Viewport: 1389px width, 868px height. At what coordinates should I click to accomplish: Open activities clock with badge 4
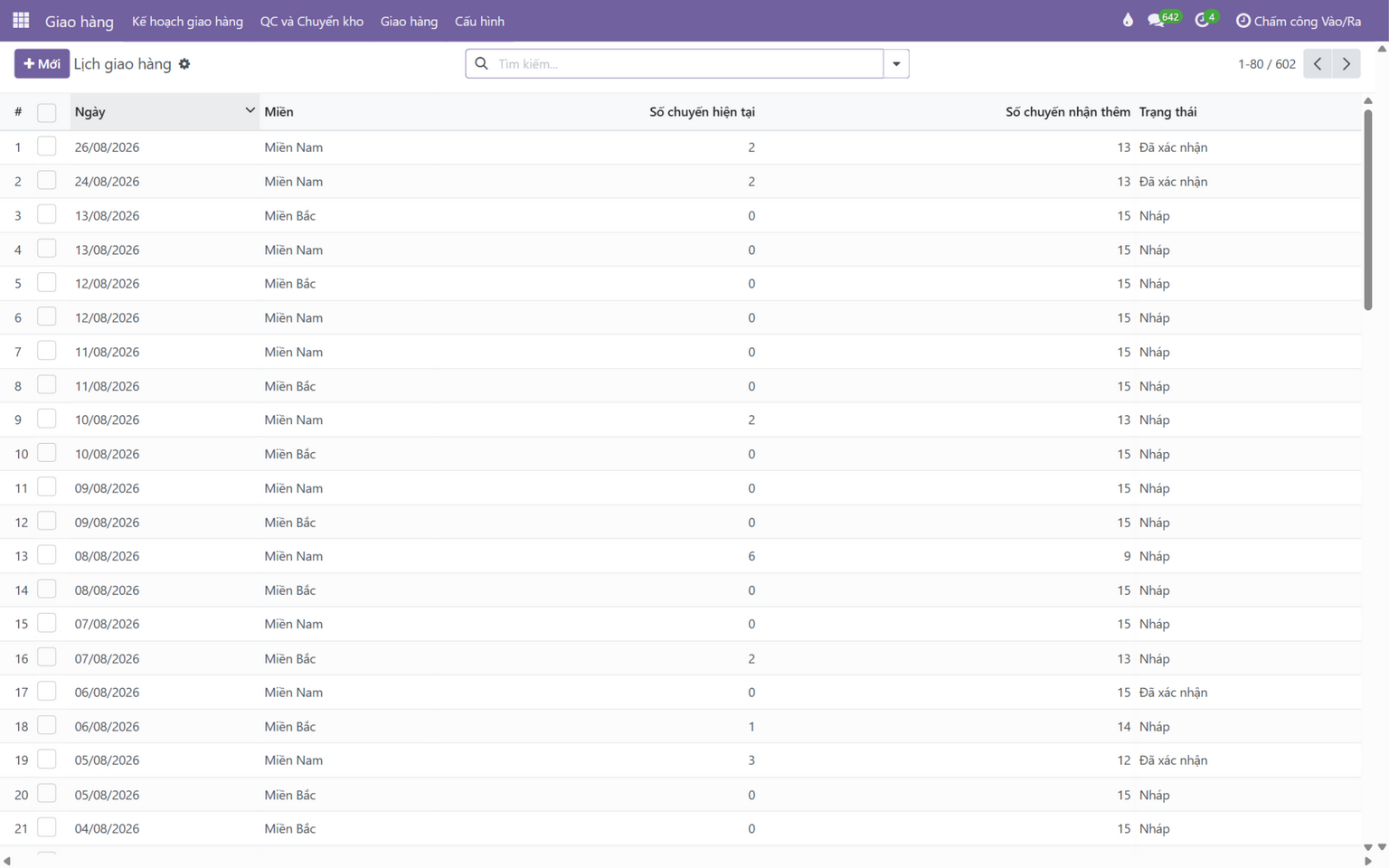tap(1206, 20)
